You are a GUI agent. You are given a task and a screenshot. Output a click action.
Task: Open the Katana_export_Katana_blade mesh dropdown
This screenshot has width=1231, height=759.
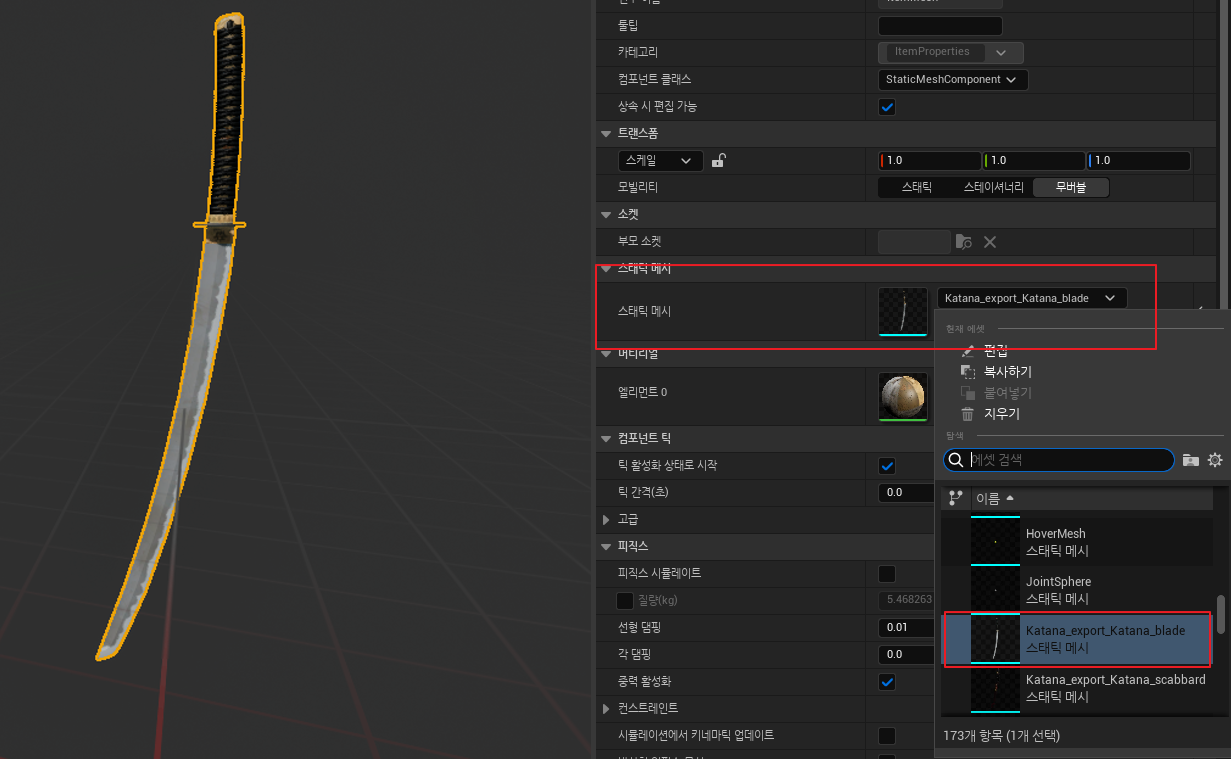[1032, 298]
